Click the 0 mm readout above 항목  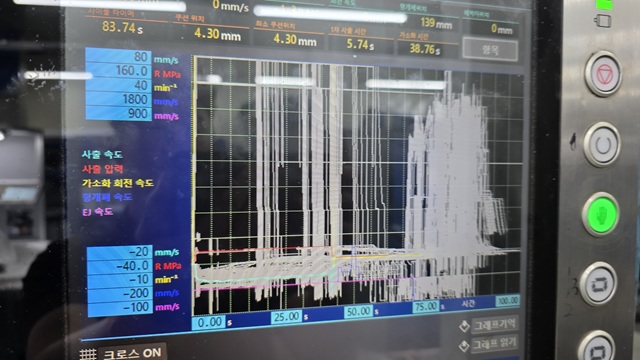click(x=502, y=29)
